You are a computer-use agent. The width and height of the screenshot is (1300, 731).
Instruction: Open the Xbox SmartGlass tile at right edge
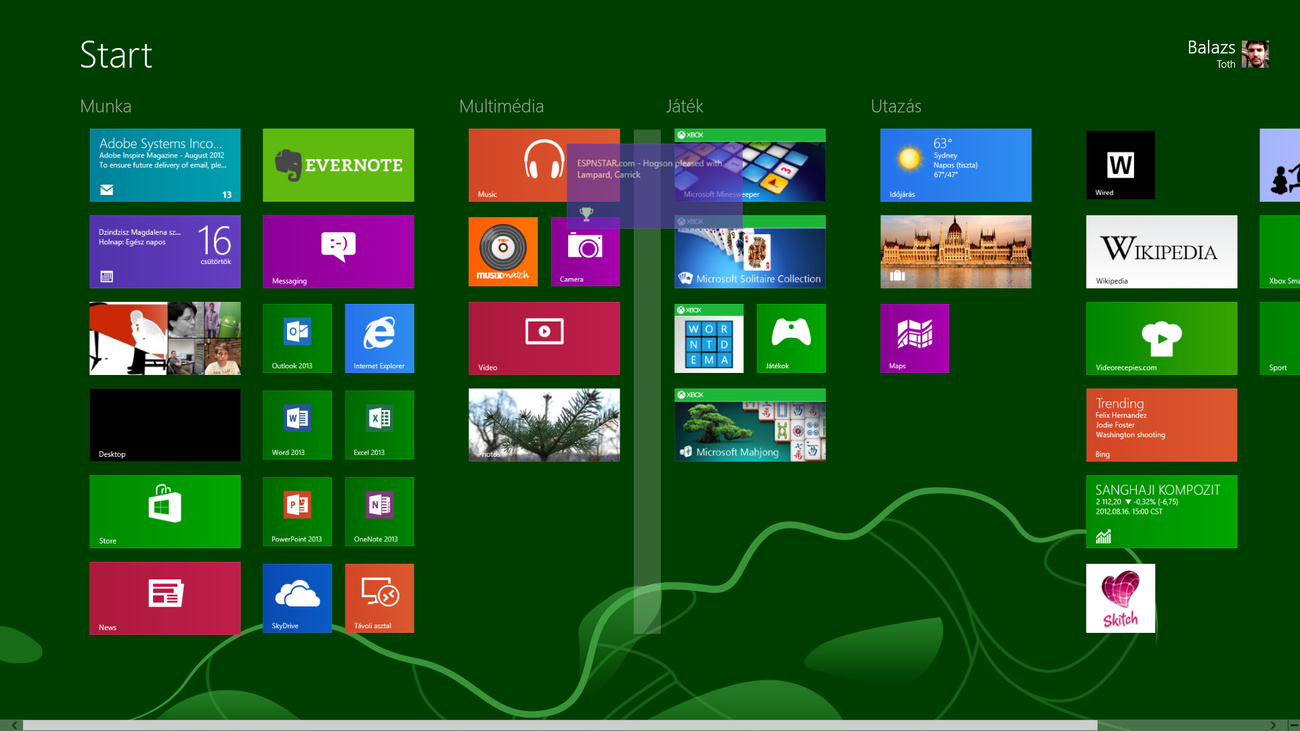(x=1280, y=252)
